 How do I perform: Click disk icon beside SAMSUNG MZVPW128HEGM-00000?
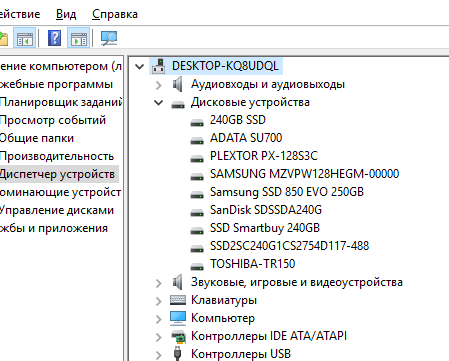pos(197,177)
